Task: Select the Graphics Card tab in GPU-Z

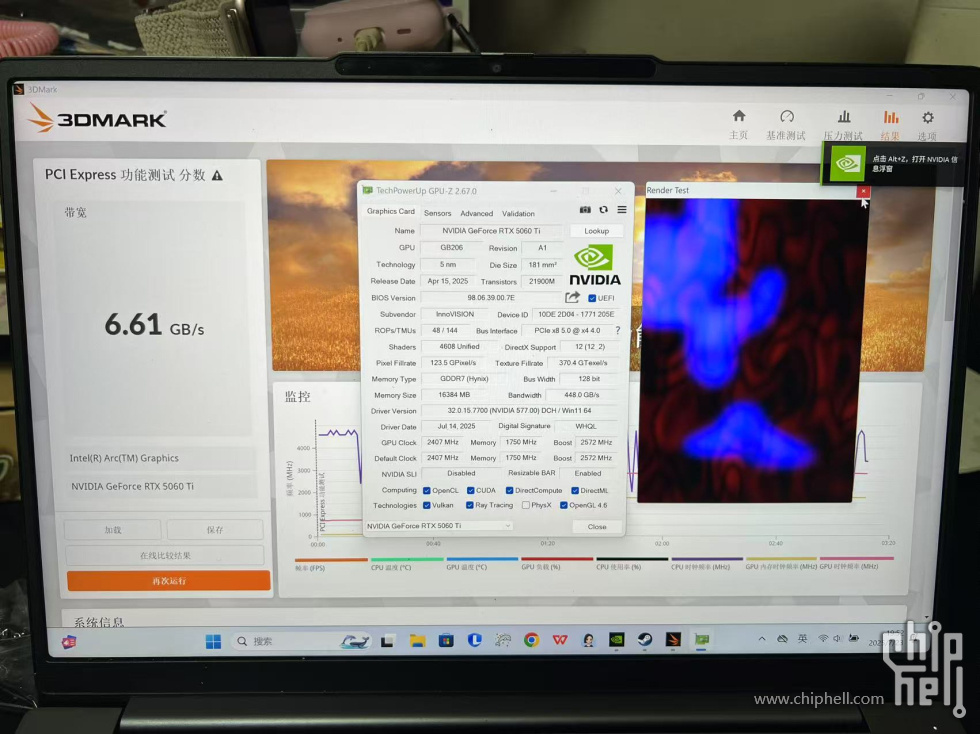Action: pyautogui.click(x=391, y=211)
